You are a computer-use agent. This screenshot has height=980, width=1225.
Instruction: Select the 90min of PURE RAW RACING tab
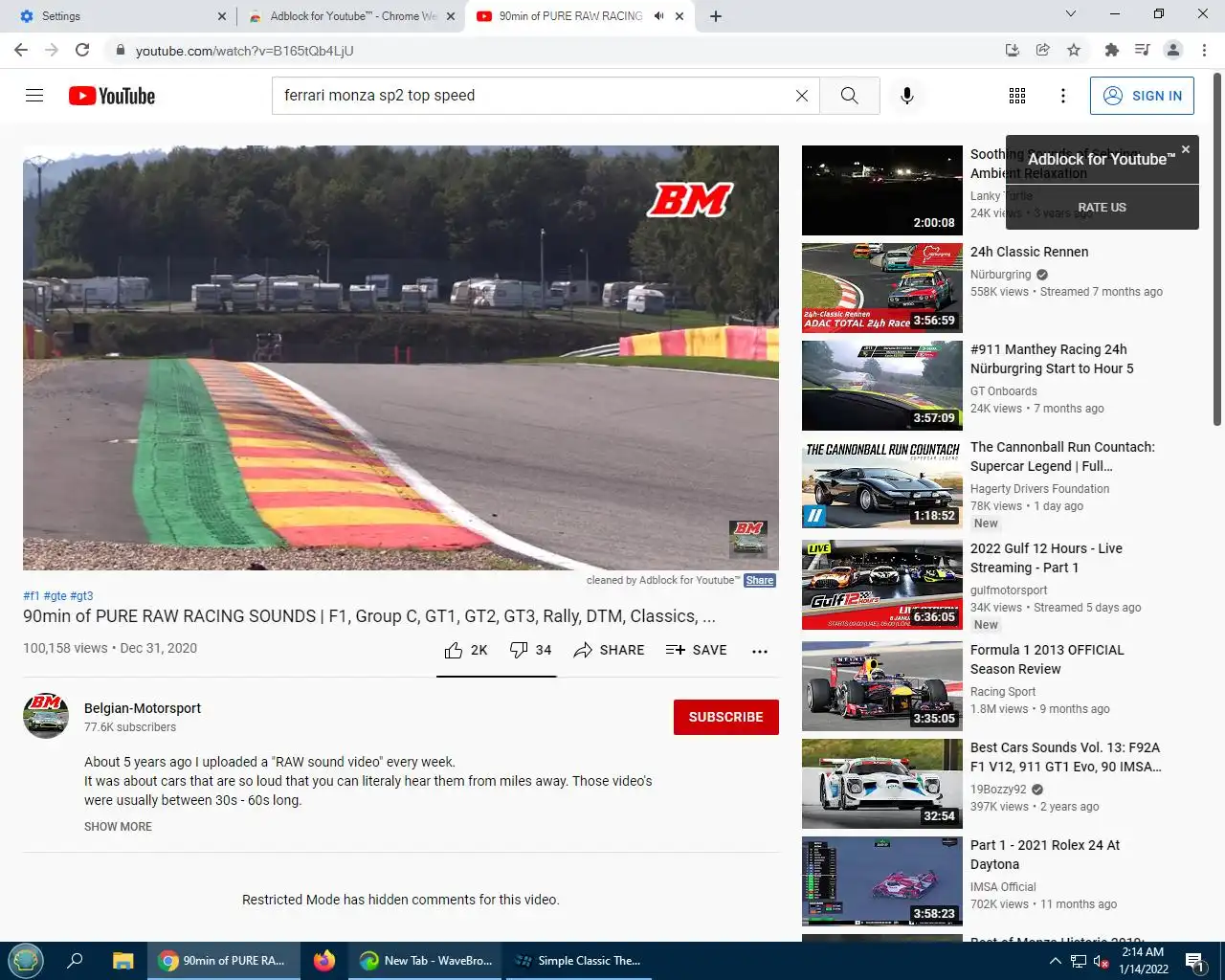(x=580, y=16)
